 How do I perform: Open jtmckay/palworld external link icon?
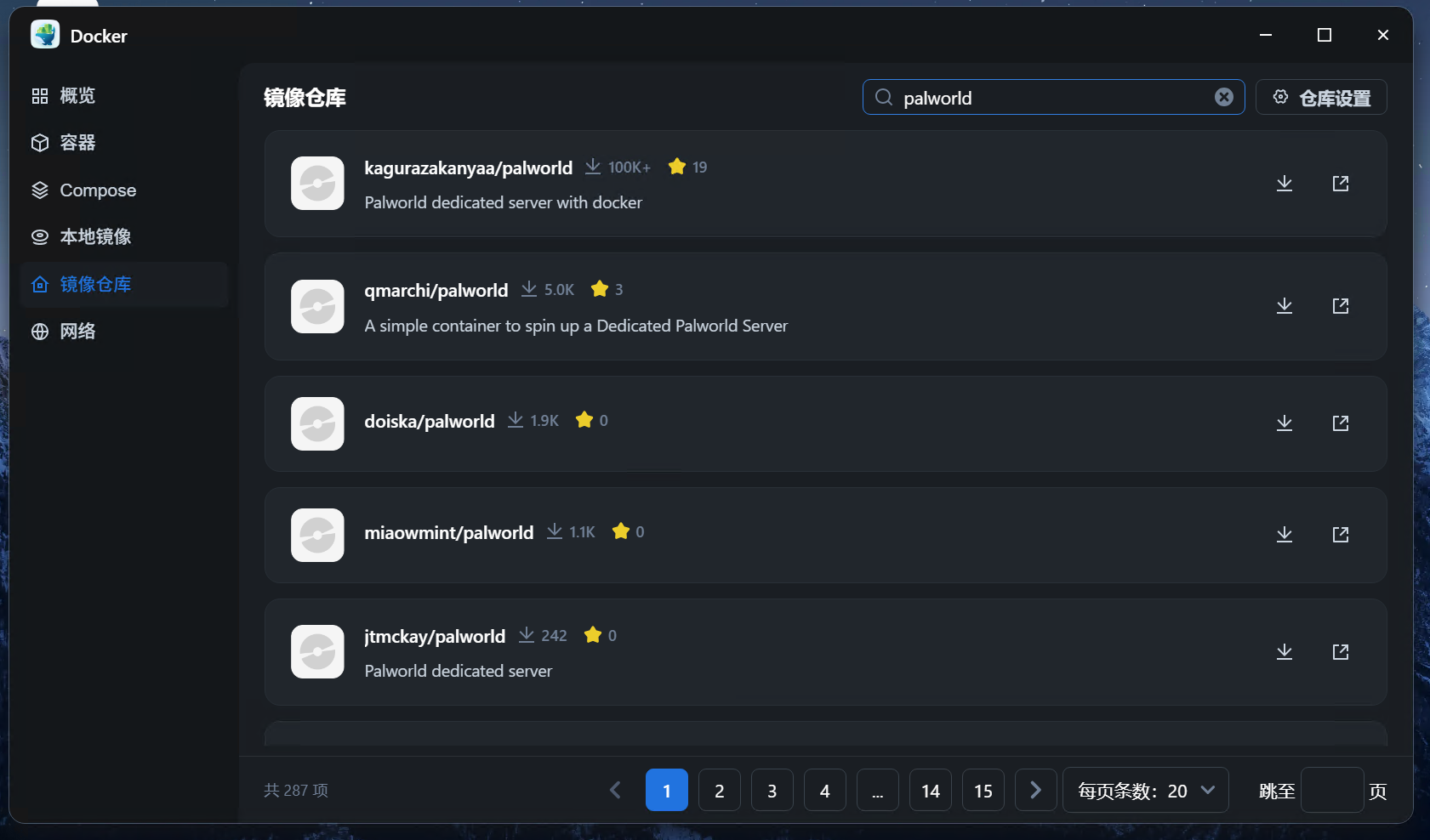coord(1341,652)
